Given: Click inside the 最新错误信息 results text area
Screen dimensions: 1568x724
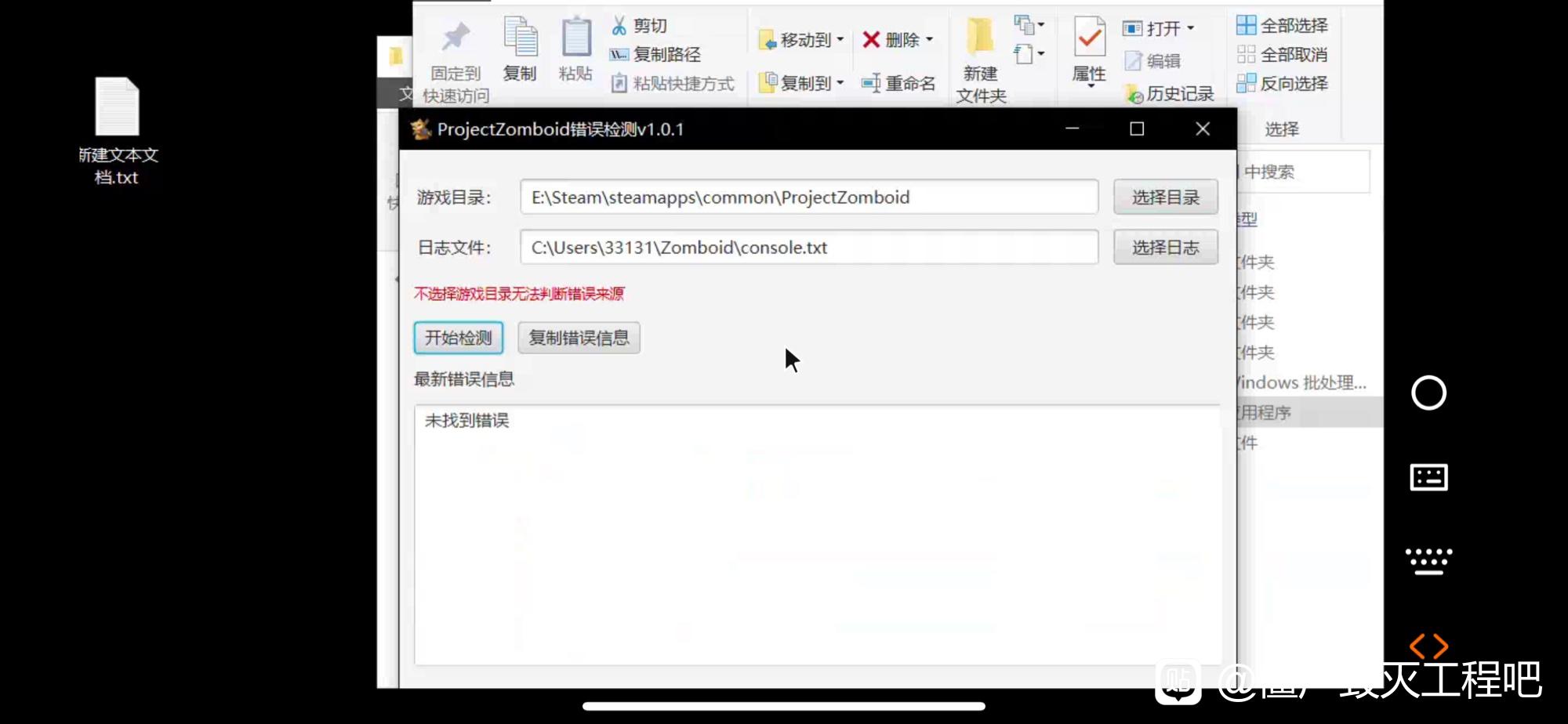Looking at the screenshot, I should (x=817, y=534).
